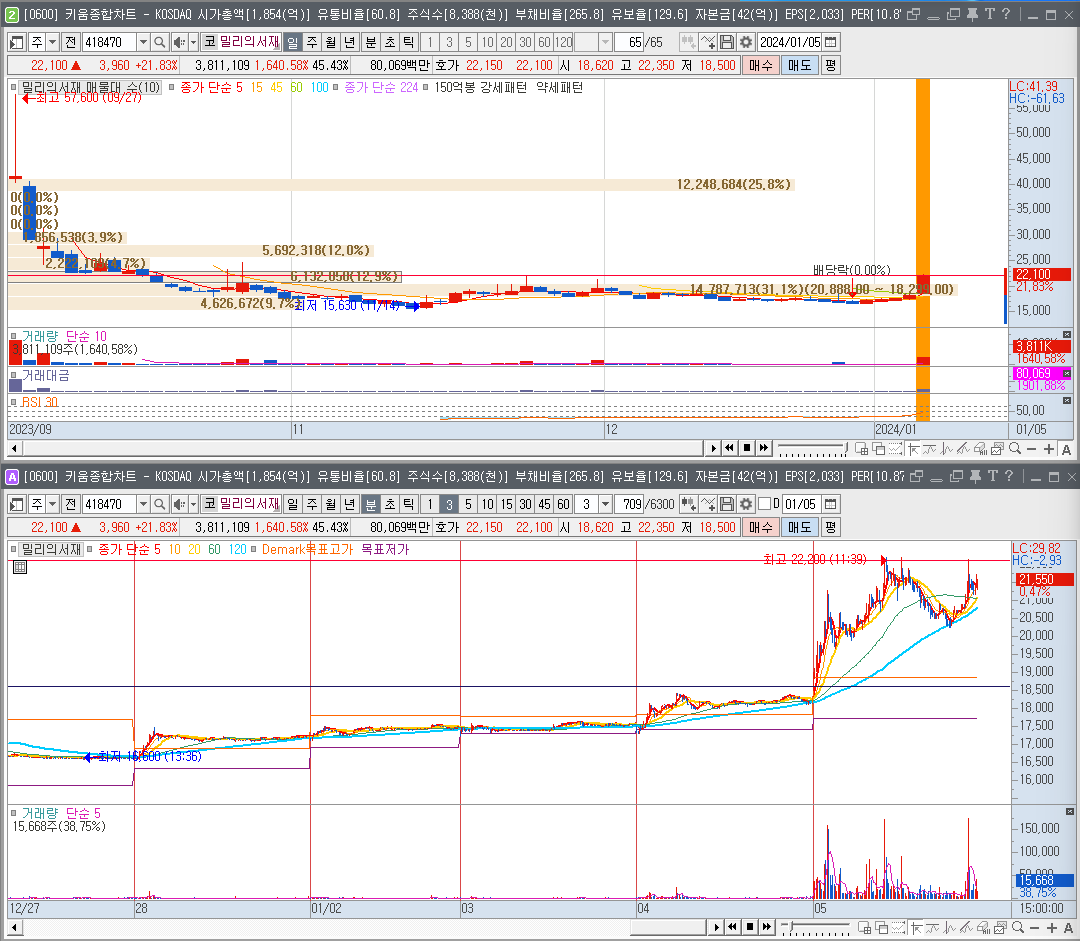Click the 매도 sell button in the top chart

[x=799, y=65]
